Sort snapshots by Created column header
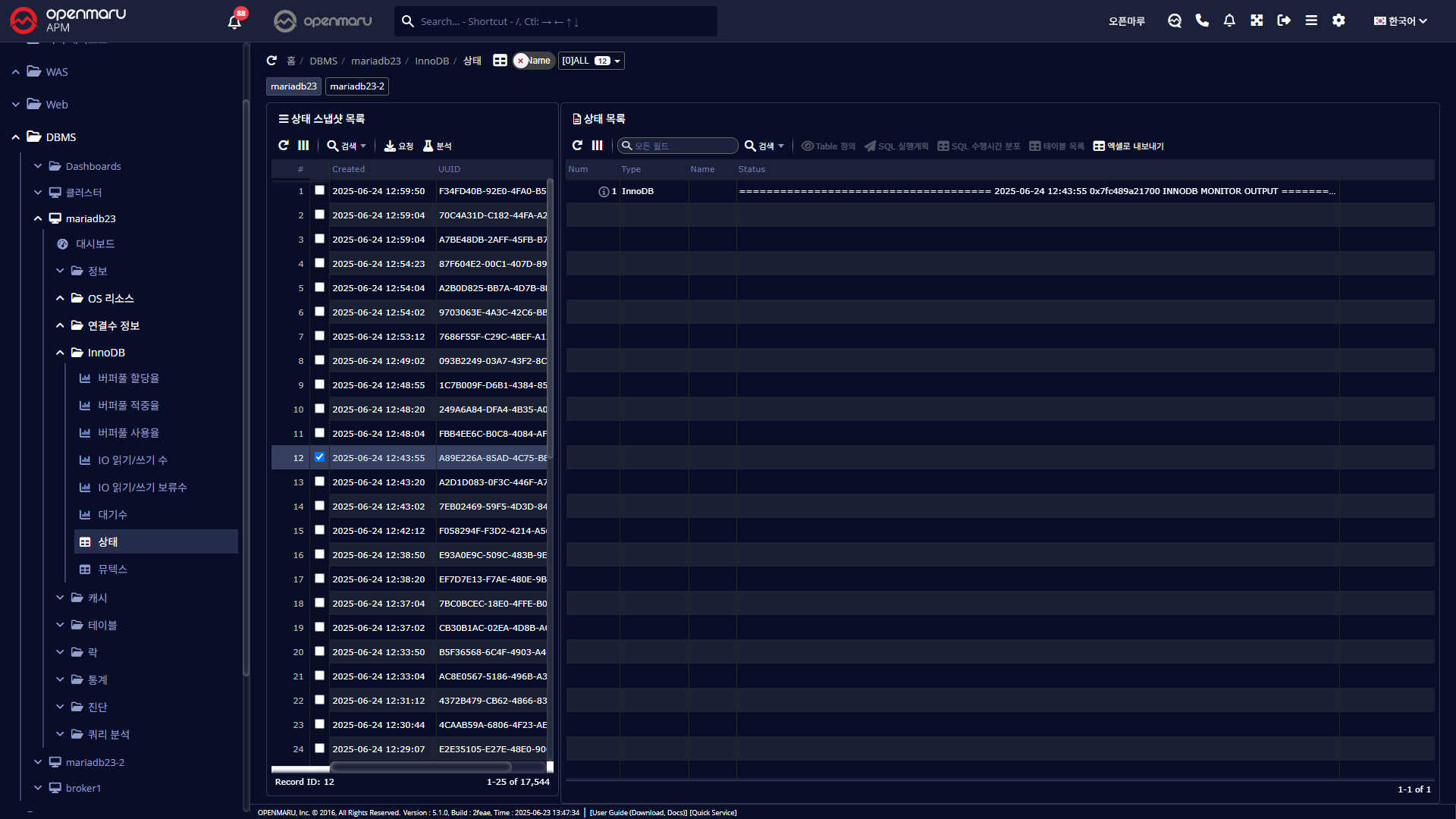 tap(348, 169)
